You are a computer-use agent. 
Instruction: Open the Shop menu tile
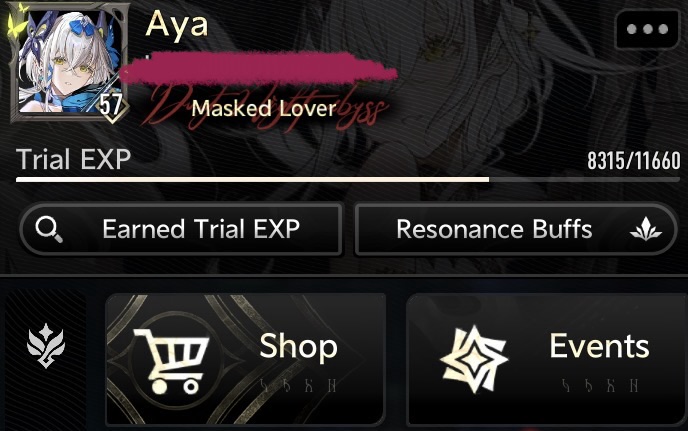tap(245, 359)
